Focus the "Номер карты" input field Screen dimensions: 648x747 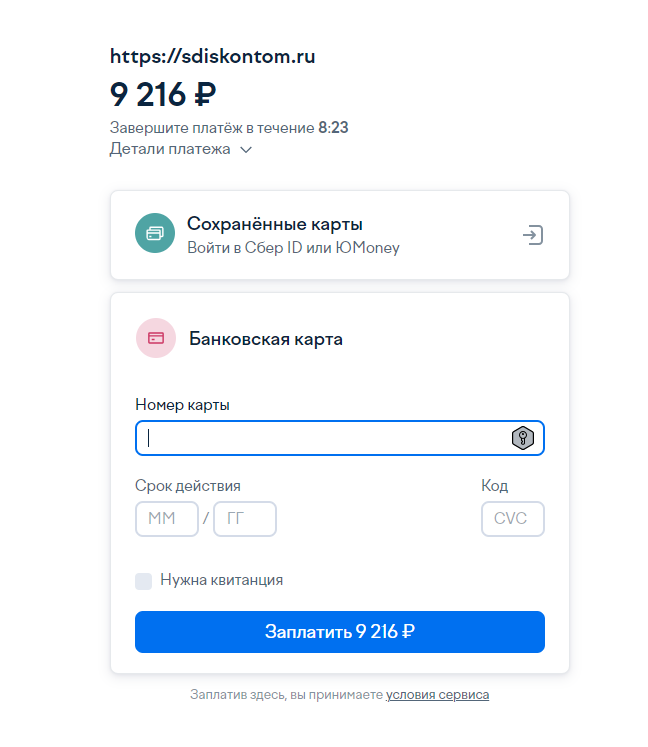click(320, 438)
